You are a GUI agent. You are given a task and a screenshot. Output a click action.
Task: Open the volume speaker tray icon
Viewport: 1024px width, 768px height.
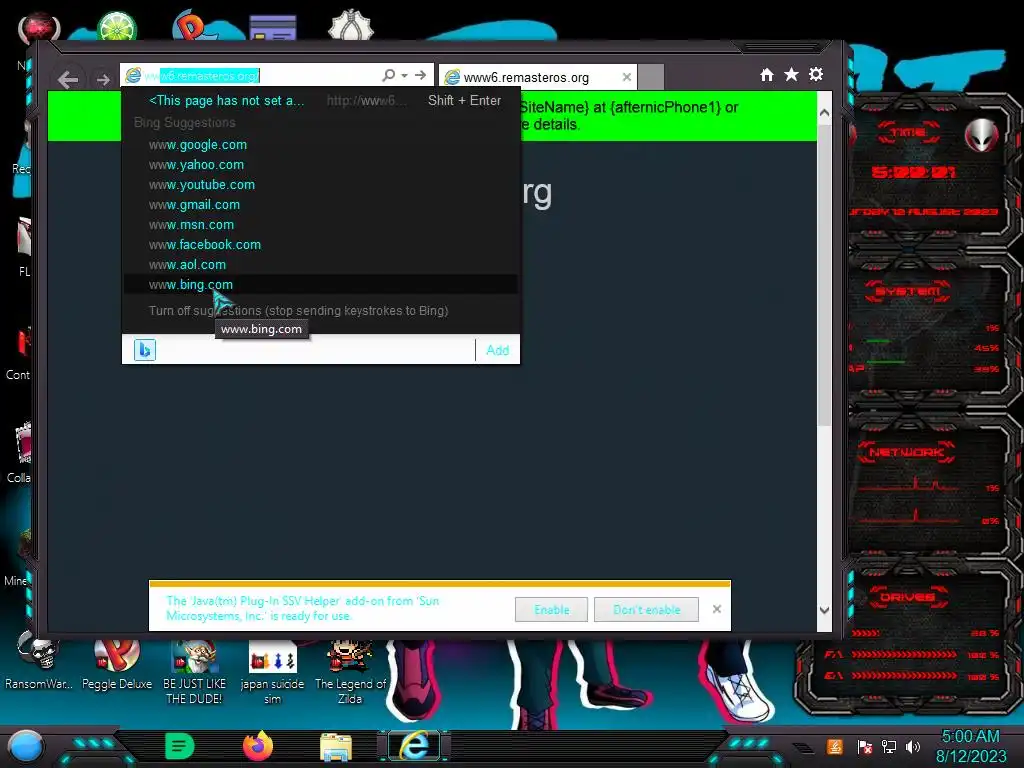(x=913, y=746)
